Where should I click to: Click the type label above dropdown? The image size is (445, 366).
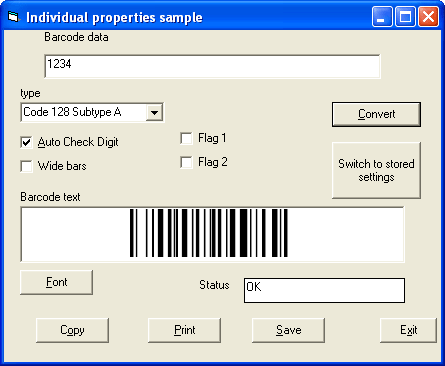[x=30, y=93]
